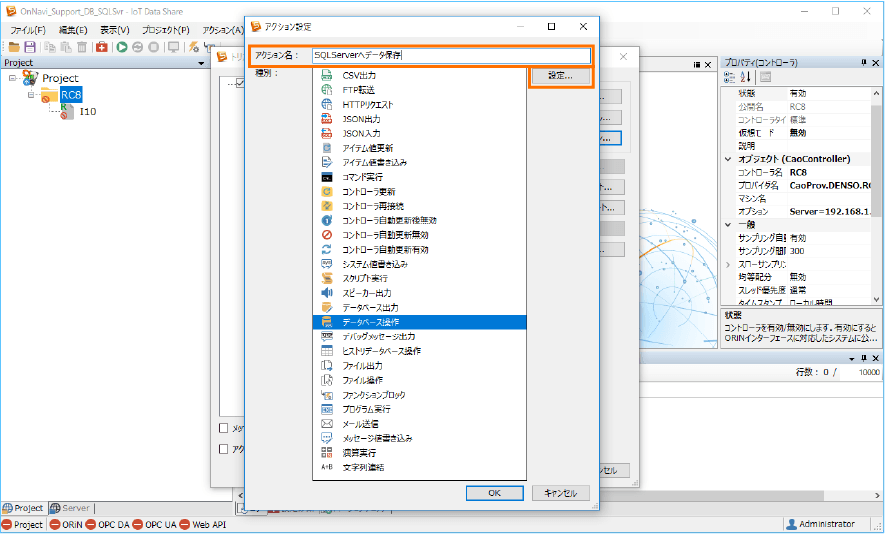Click the 設定... button
885x534 pixels.
click(x=559, y=76)
